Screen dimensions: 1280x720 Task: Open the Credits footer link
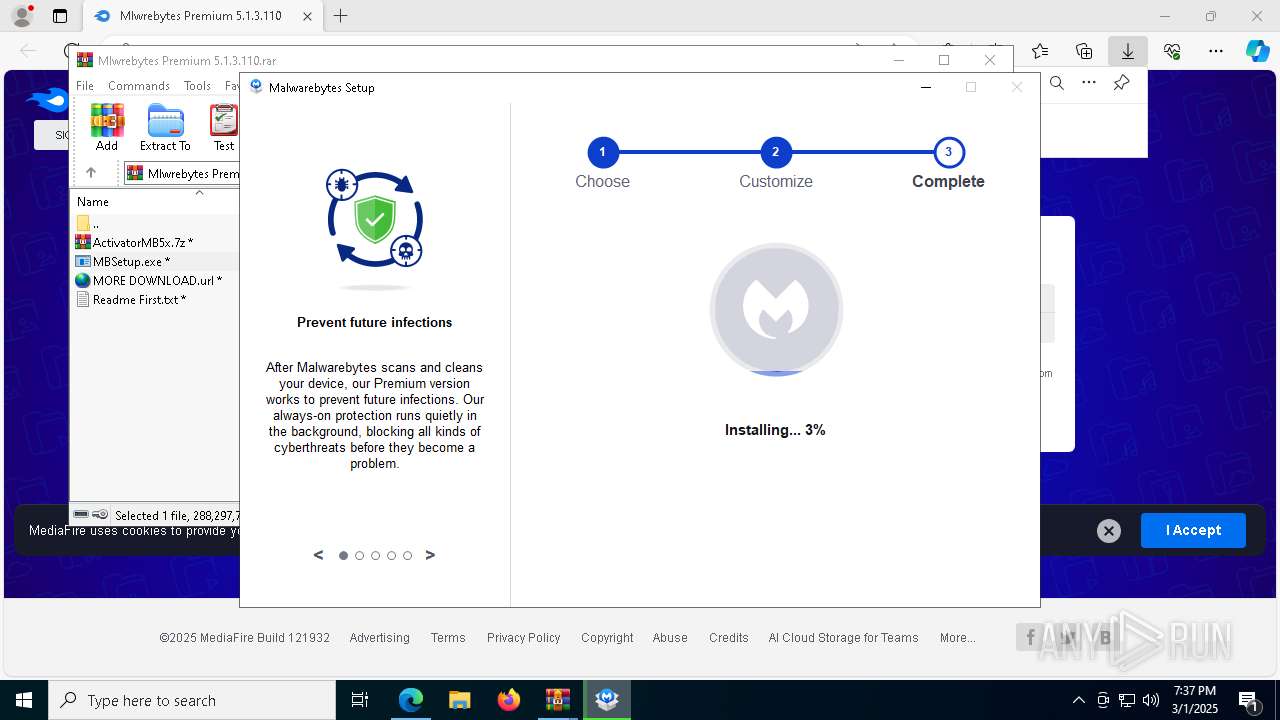tap(728, 638)
